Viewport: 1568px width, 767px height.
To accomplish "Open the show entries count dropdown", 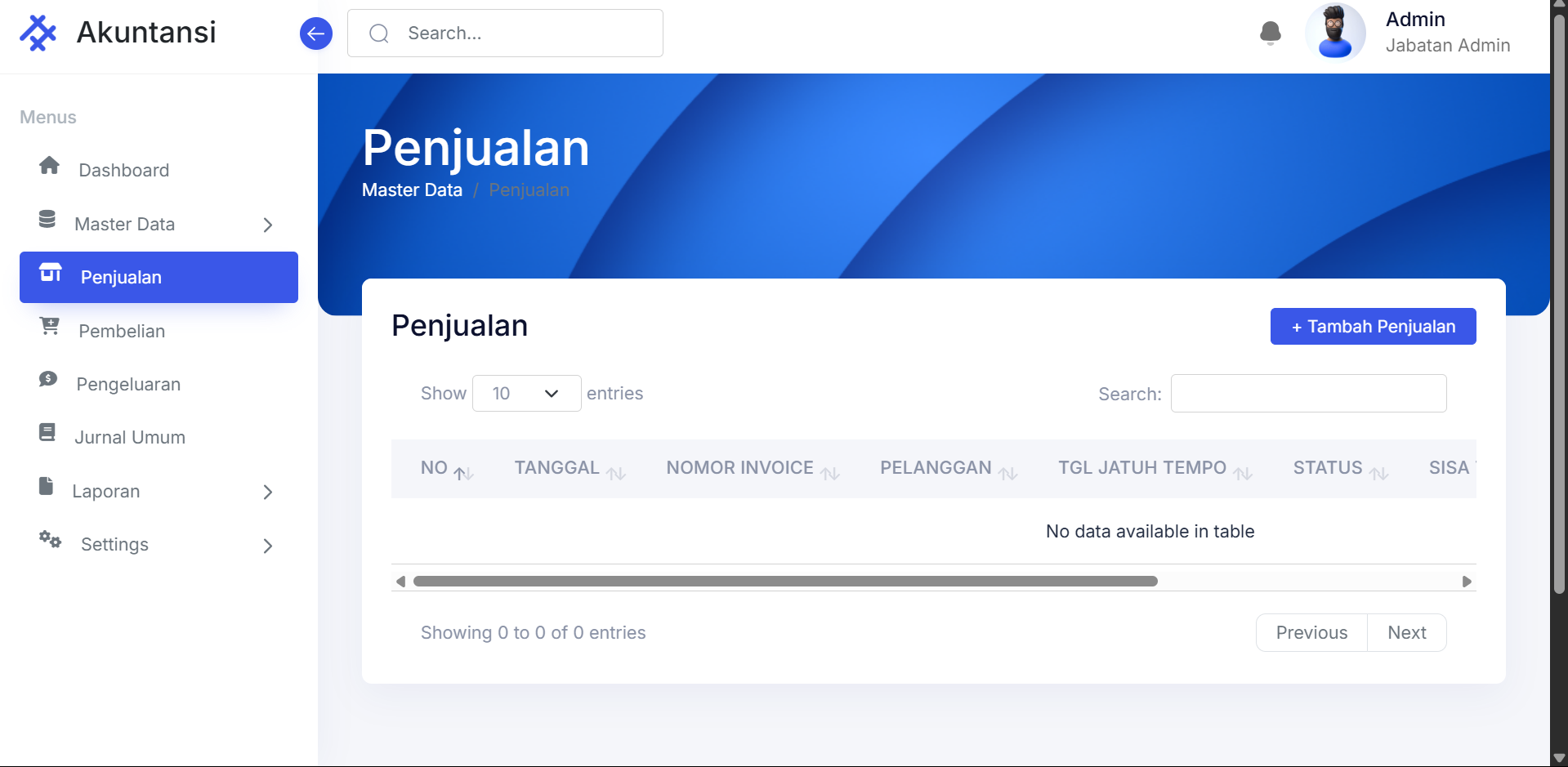I will tap(526, 394).
